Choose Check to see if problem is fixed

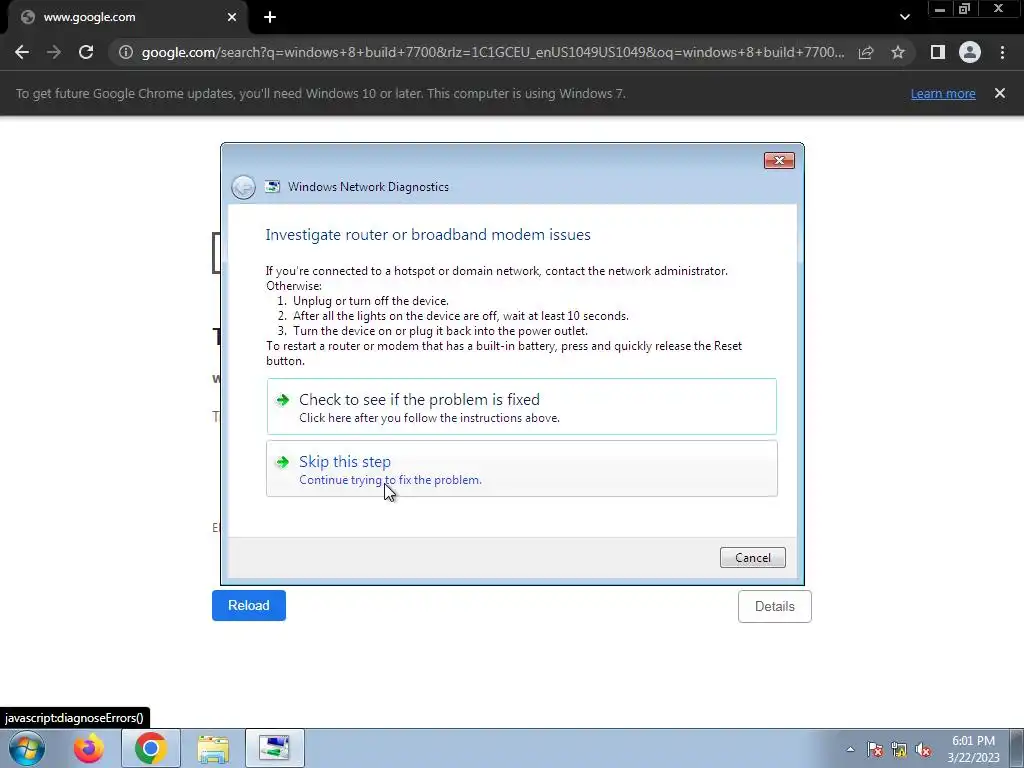[x=522, y=407]
